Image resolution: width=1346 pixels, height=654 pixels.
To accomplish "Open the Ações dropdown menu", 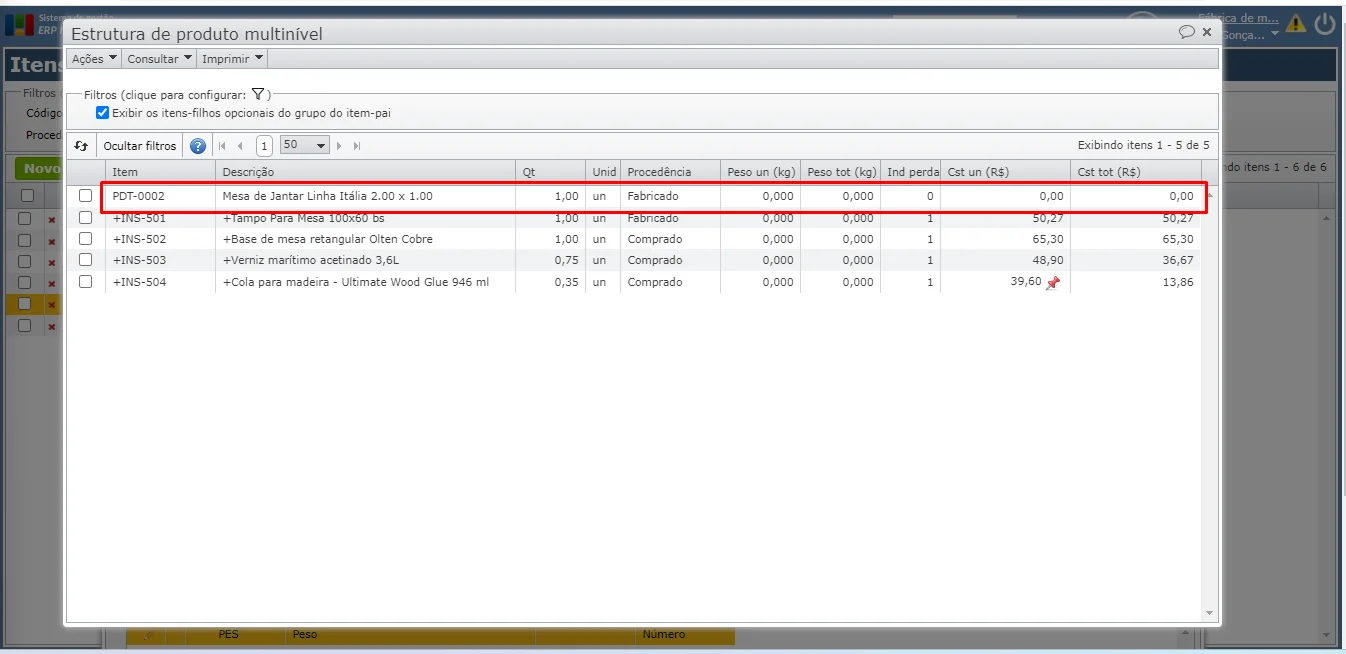I will coord(94,59).
